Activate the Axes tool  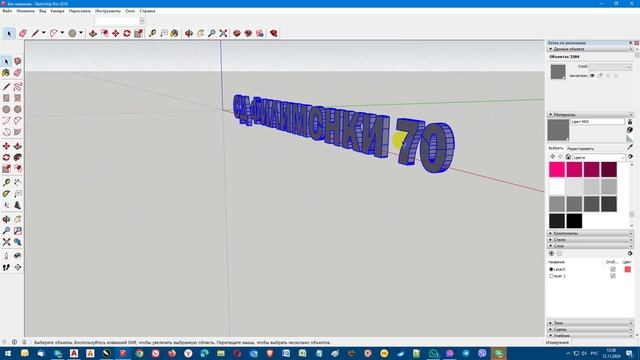(x=6, y=205)
